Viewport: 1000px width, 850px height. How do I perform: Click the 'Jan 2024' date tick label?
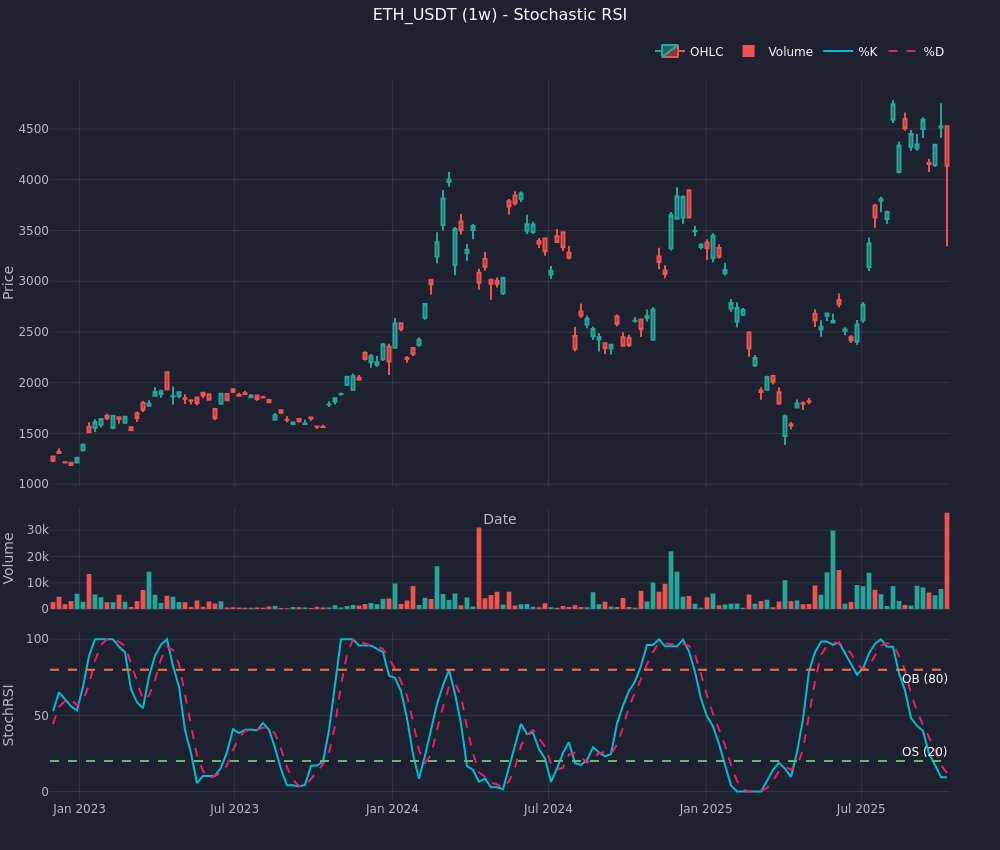392,809
